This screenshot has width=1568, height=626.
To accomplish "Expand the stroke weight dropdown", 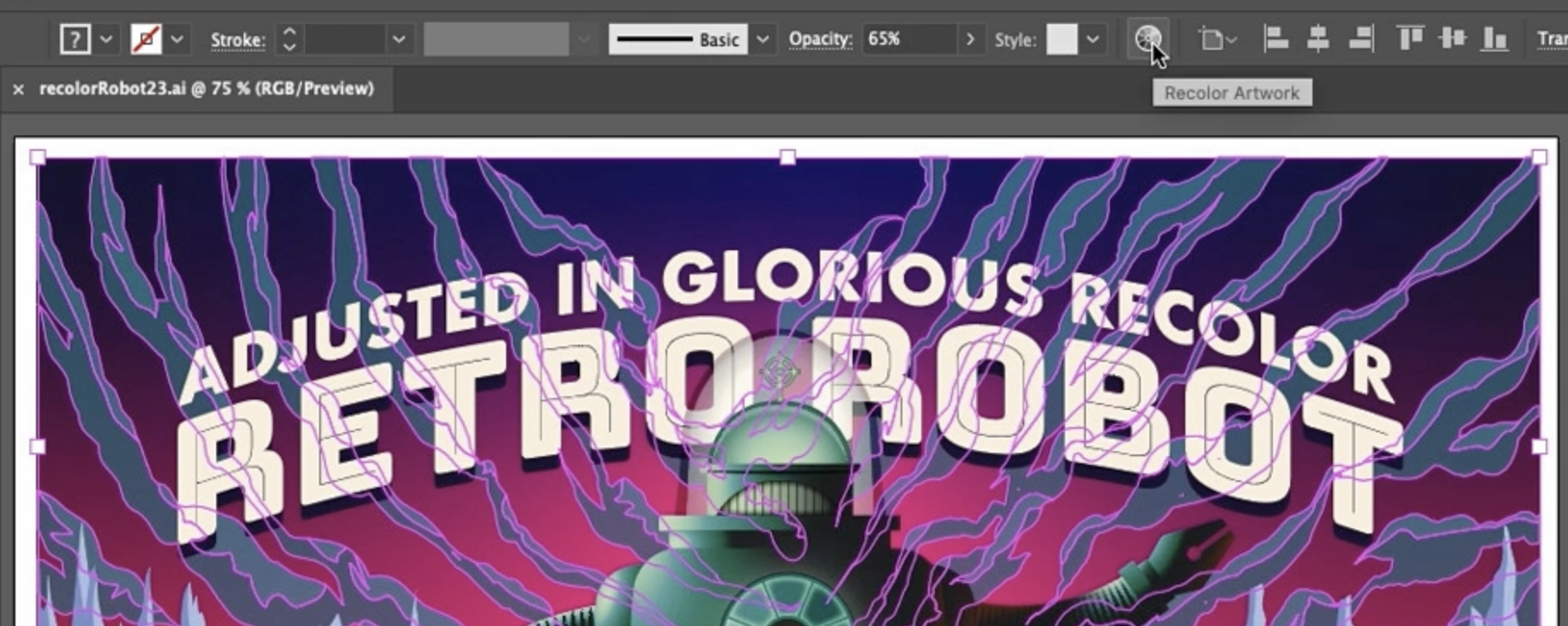I will click(399, 39).
